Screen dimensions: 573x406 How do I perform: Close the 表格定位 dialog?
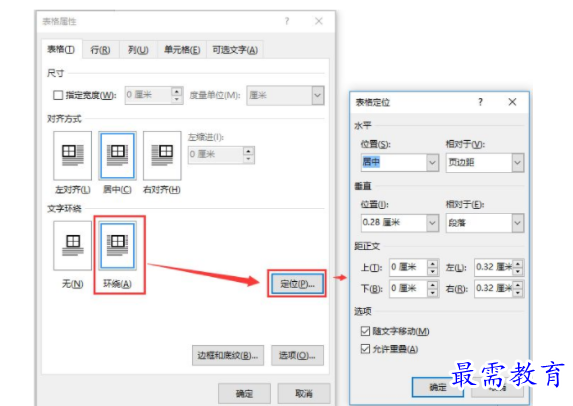point(512,102)
